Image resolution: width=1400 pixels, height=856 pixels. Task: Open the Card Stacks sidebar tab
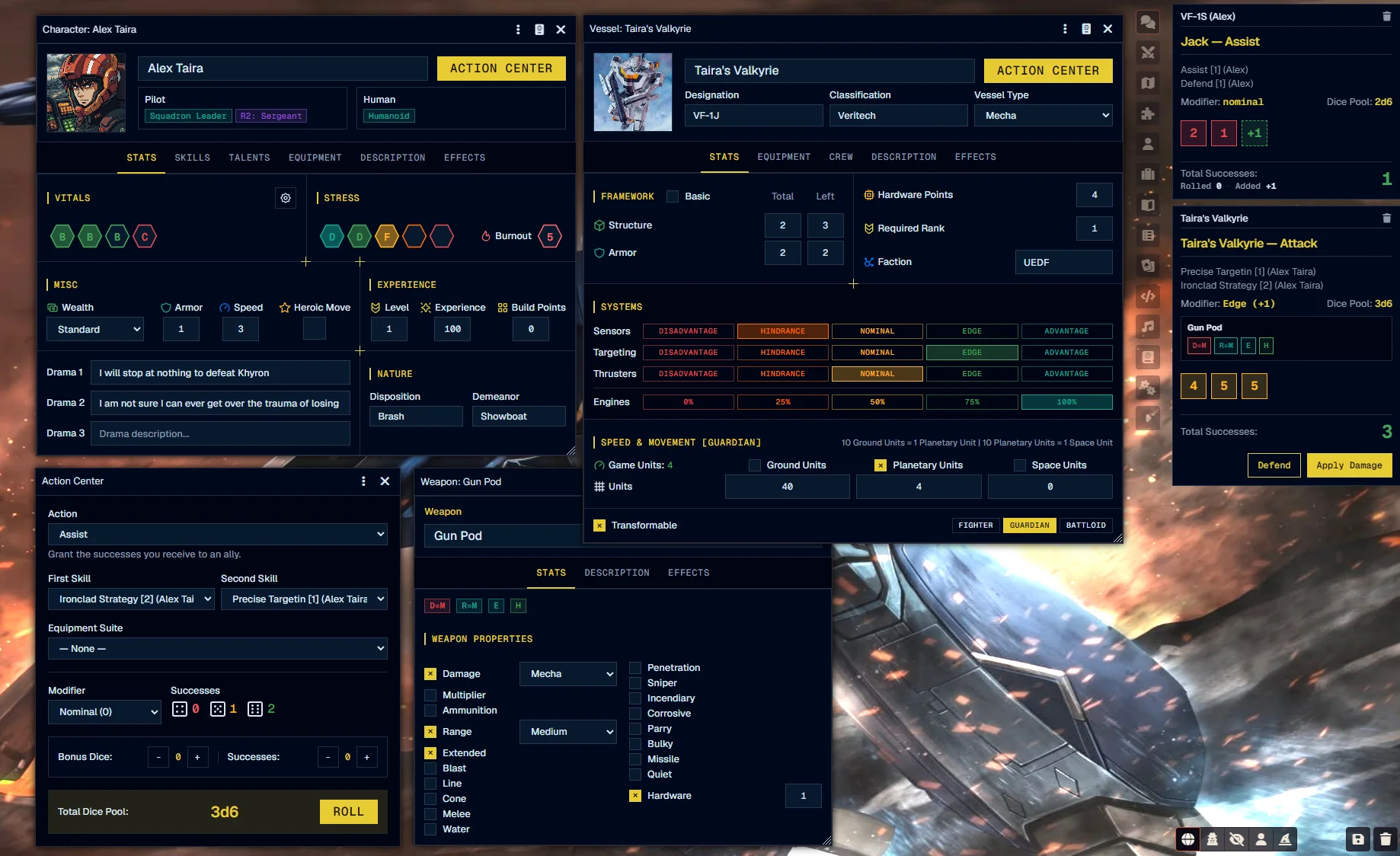tap(1148, 266)
